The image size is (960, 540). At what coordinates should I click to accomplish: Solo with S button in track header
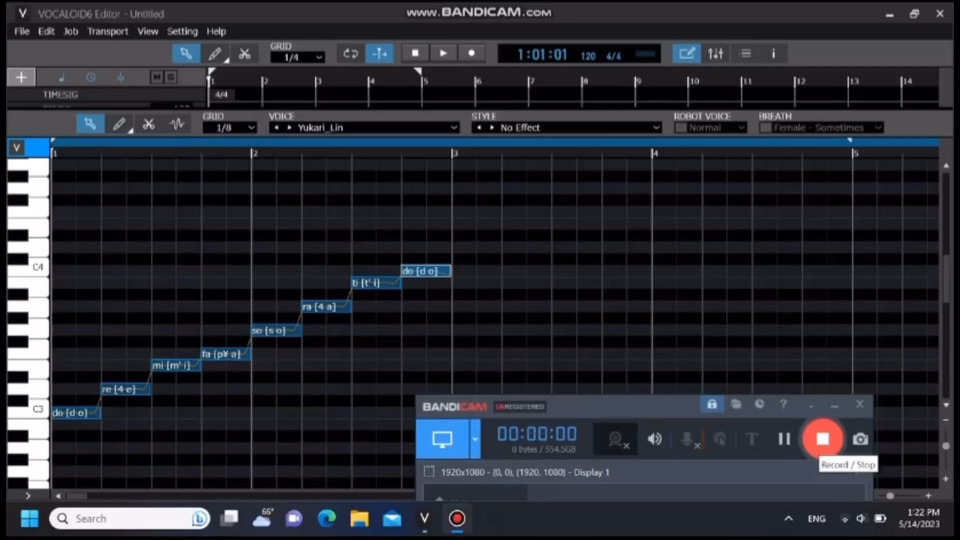coord(171,77)
